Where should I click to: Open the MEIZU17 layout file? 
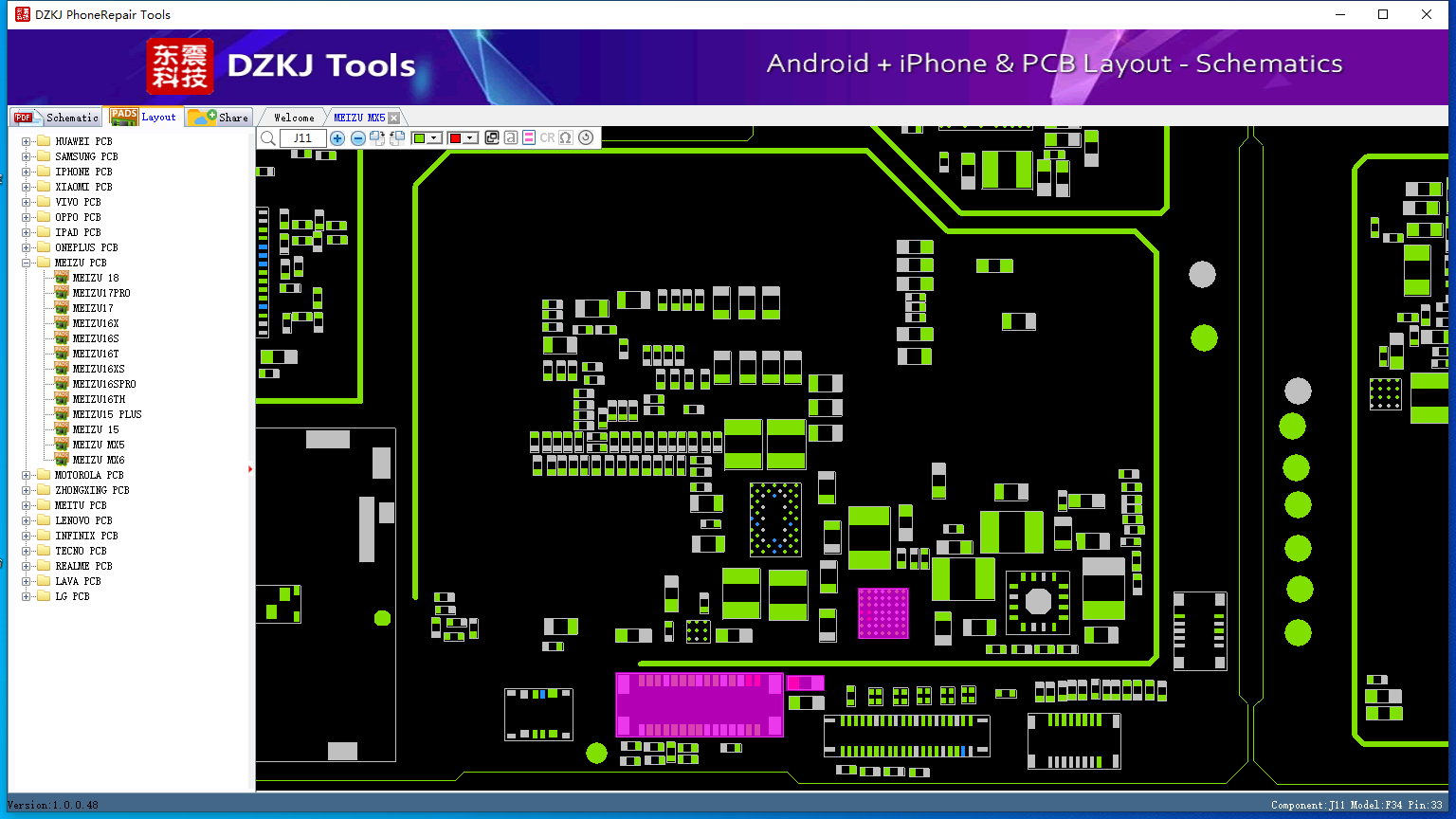(x=93, y=308)
